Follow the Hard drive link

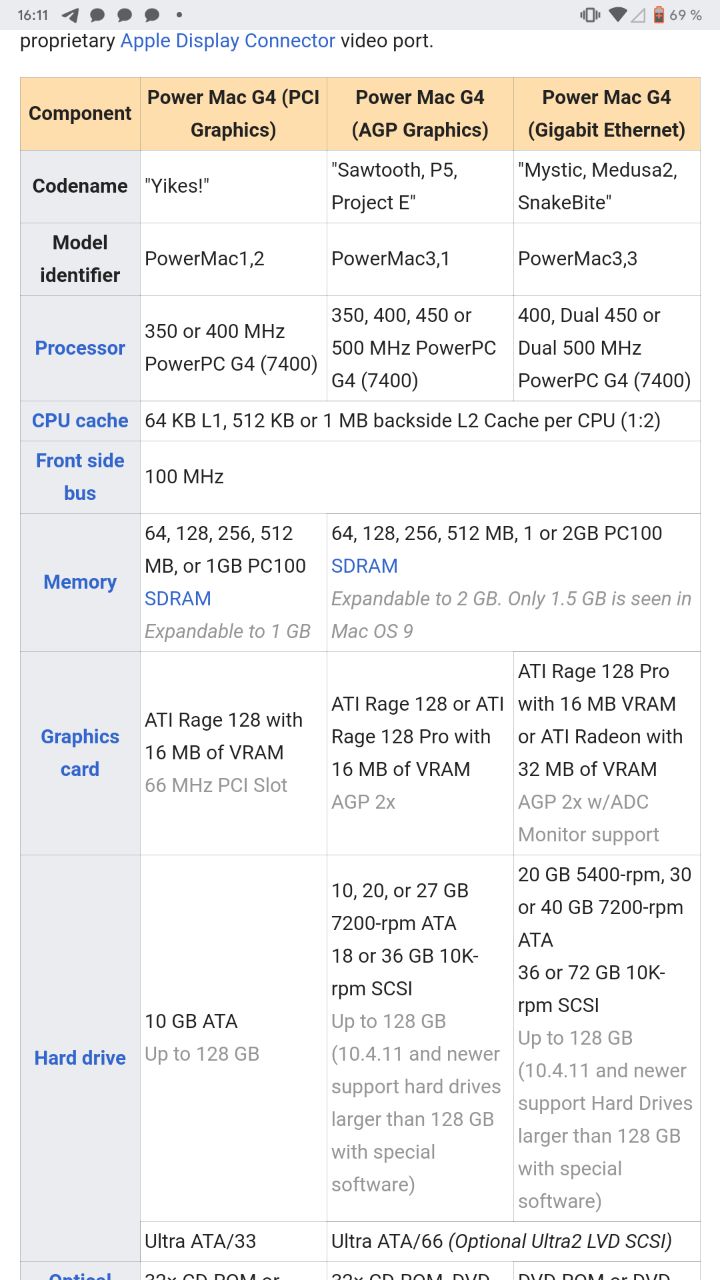pyautogui.click(x=80, y=1058)
